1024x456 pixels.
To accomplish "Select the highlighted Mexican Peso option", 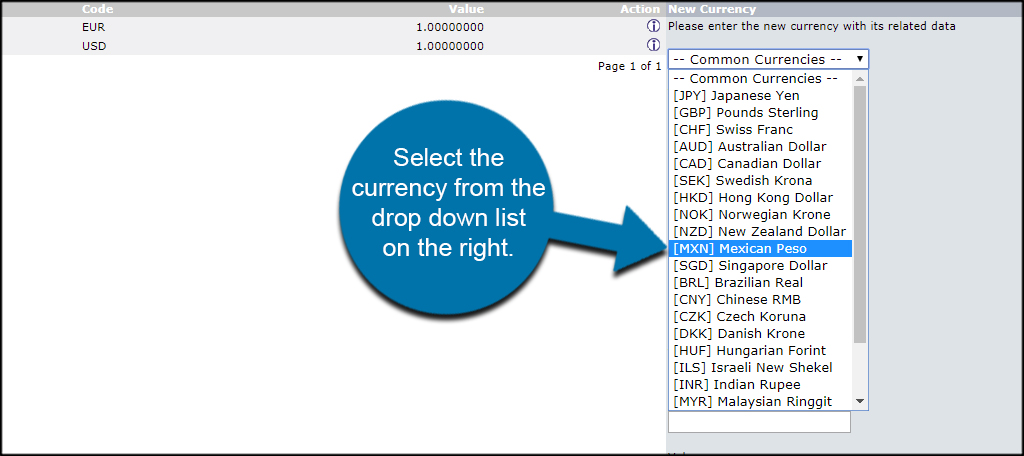I will click(x=740, y=249).
